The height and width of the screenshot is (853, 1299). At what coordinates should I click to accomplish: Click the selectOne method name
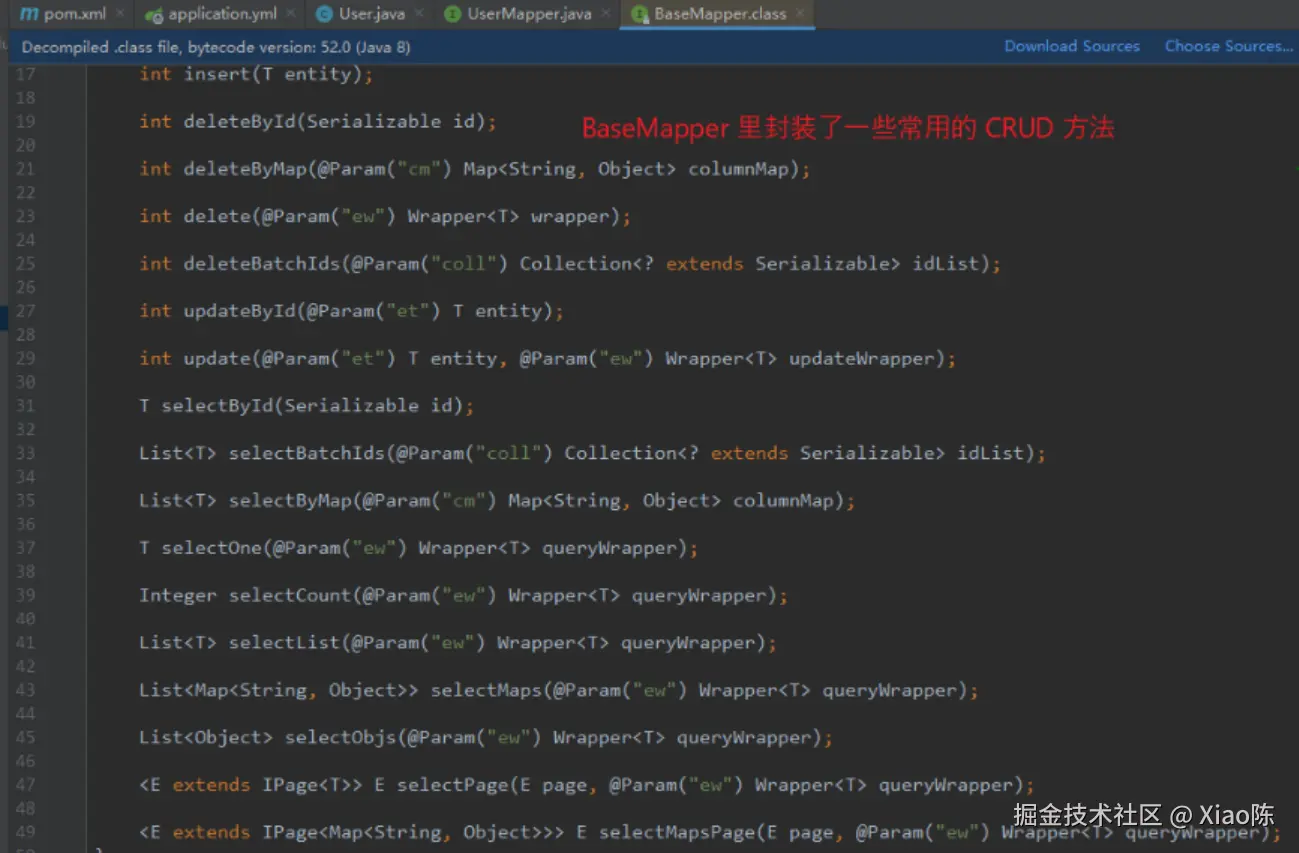[212, 548]
